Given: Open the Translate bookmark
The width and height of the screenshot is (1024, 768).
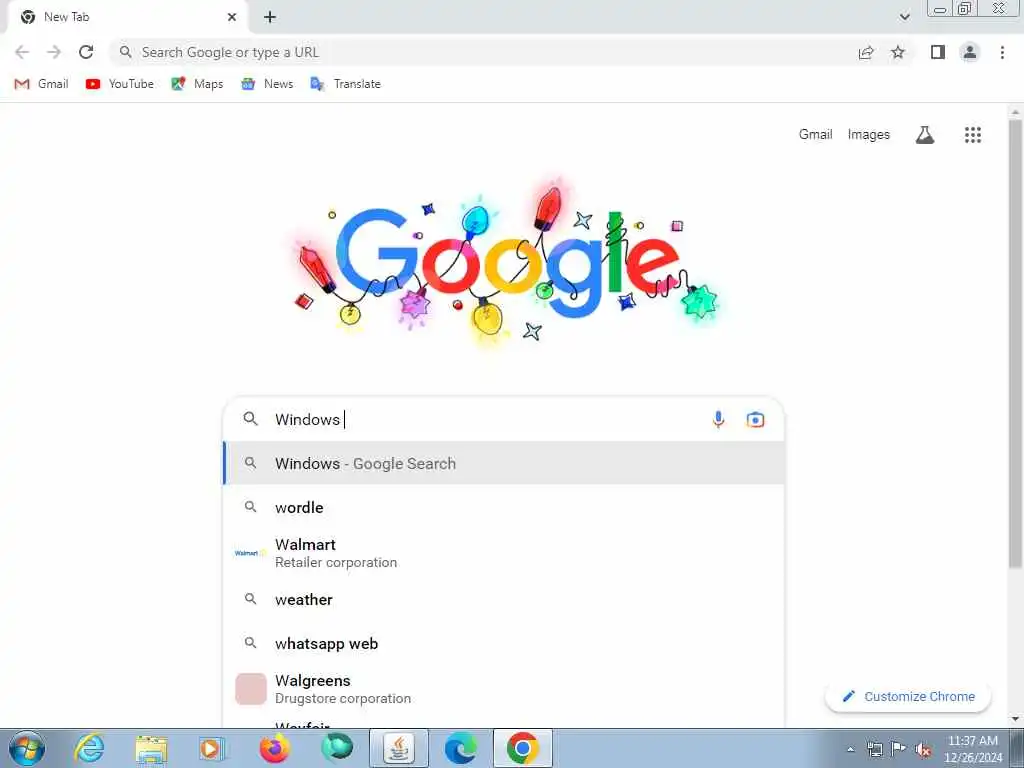Looking at the screenshot, I should tap(345, 84).
